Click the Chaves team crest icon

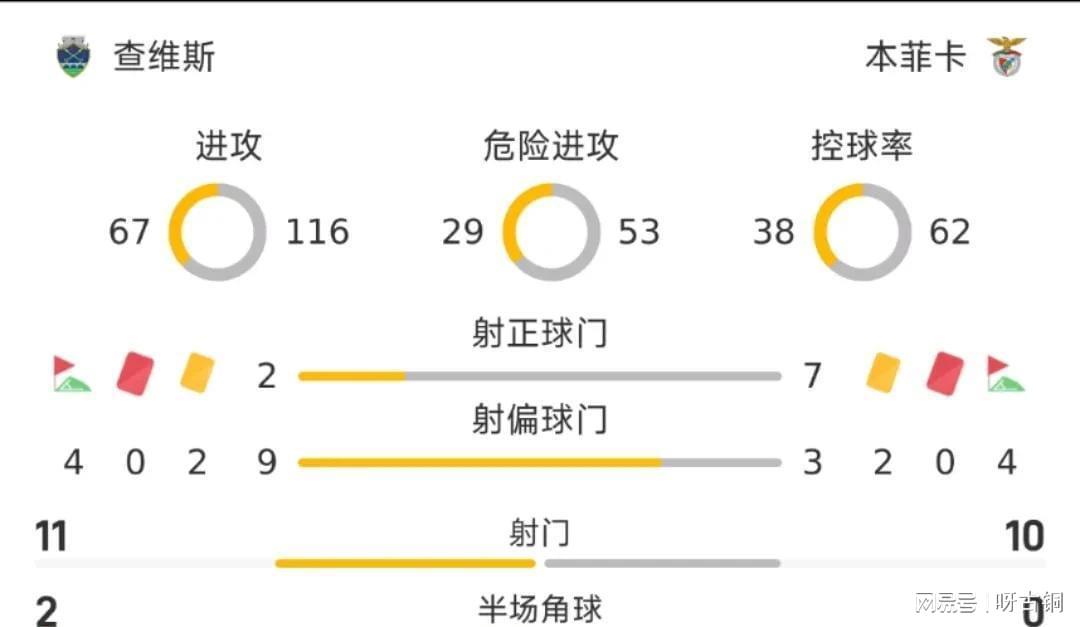pos(73,57)
